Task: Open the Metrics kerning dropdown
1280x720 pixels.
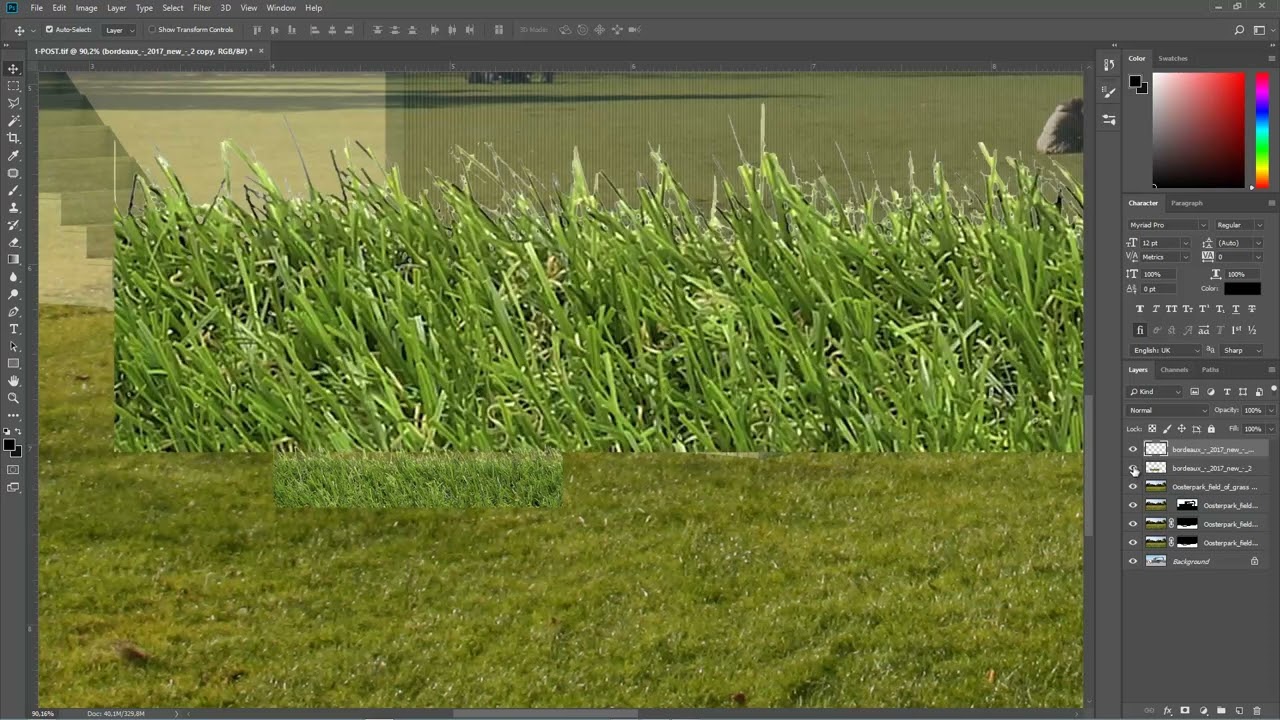Action: [x=1165, y=257]
